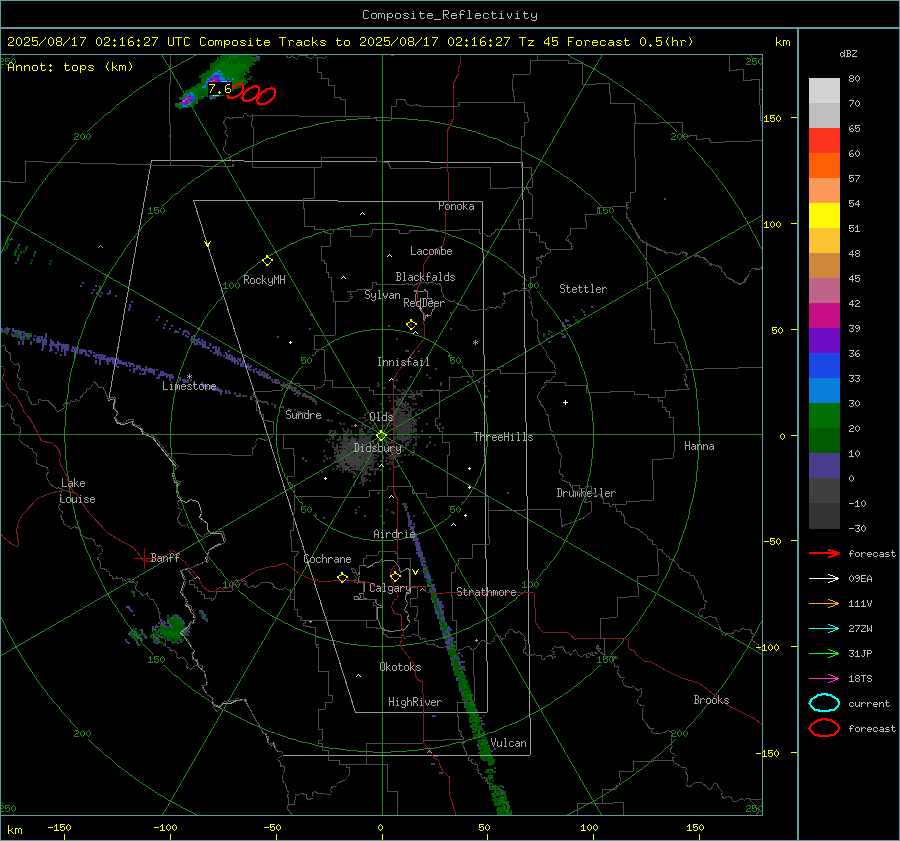This screenshot has width=900, height=841.
Task: Click the Calgary label
Action: pyautogui.click(x=390, y=588)
